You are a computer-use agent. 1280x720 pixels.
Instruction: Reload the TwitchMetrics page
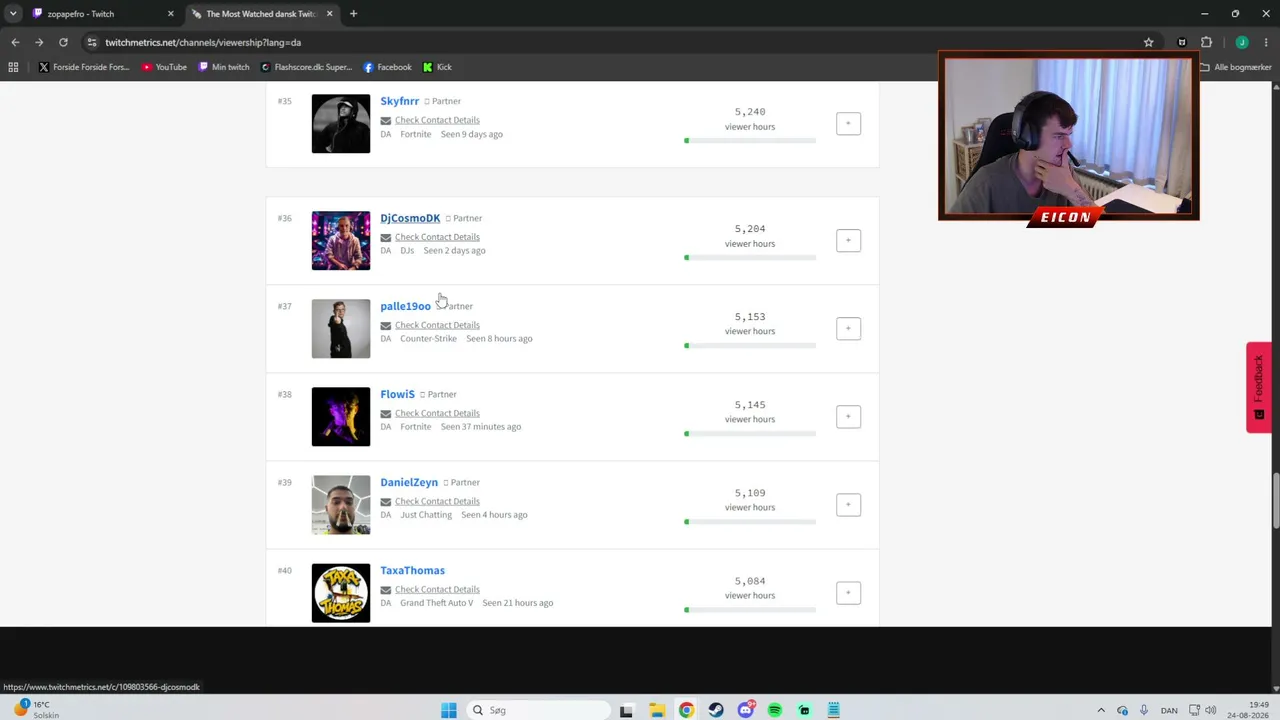point(63,42)
